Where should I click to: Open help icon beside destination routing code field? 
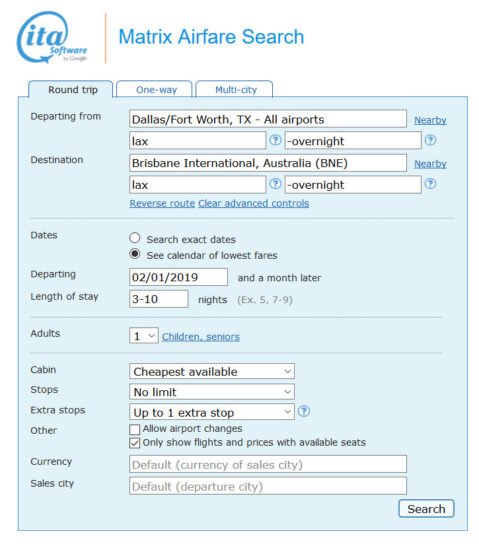click(275, 184)
